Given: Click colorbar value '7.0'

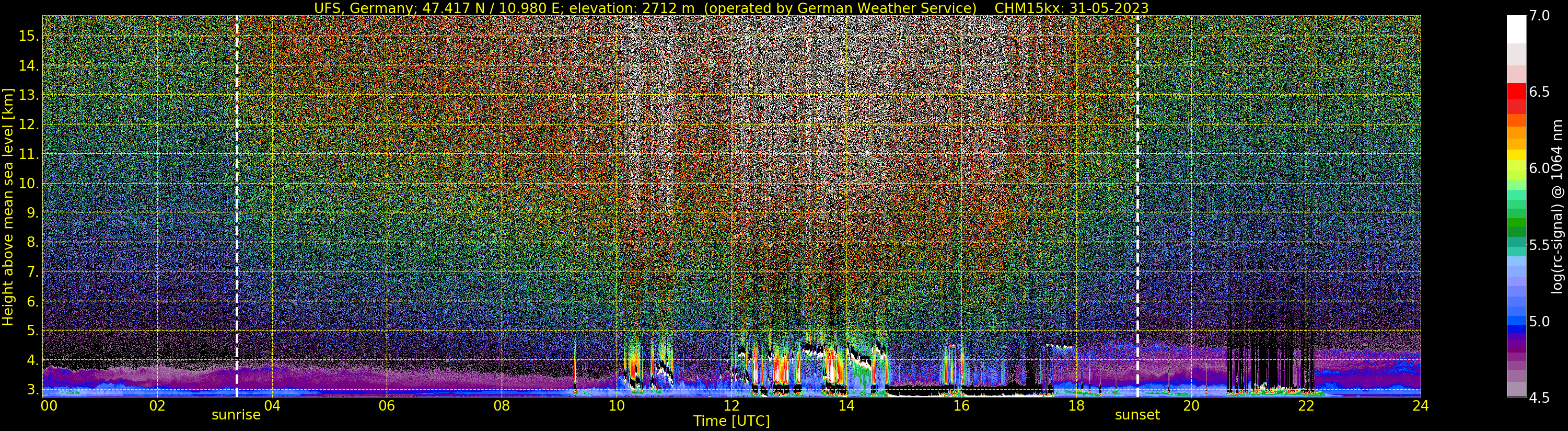Looking at the screenshot, I should click(x=1539, y=16).
